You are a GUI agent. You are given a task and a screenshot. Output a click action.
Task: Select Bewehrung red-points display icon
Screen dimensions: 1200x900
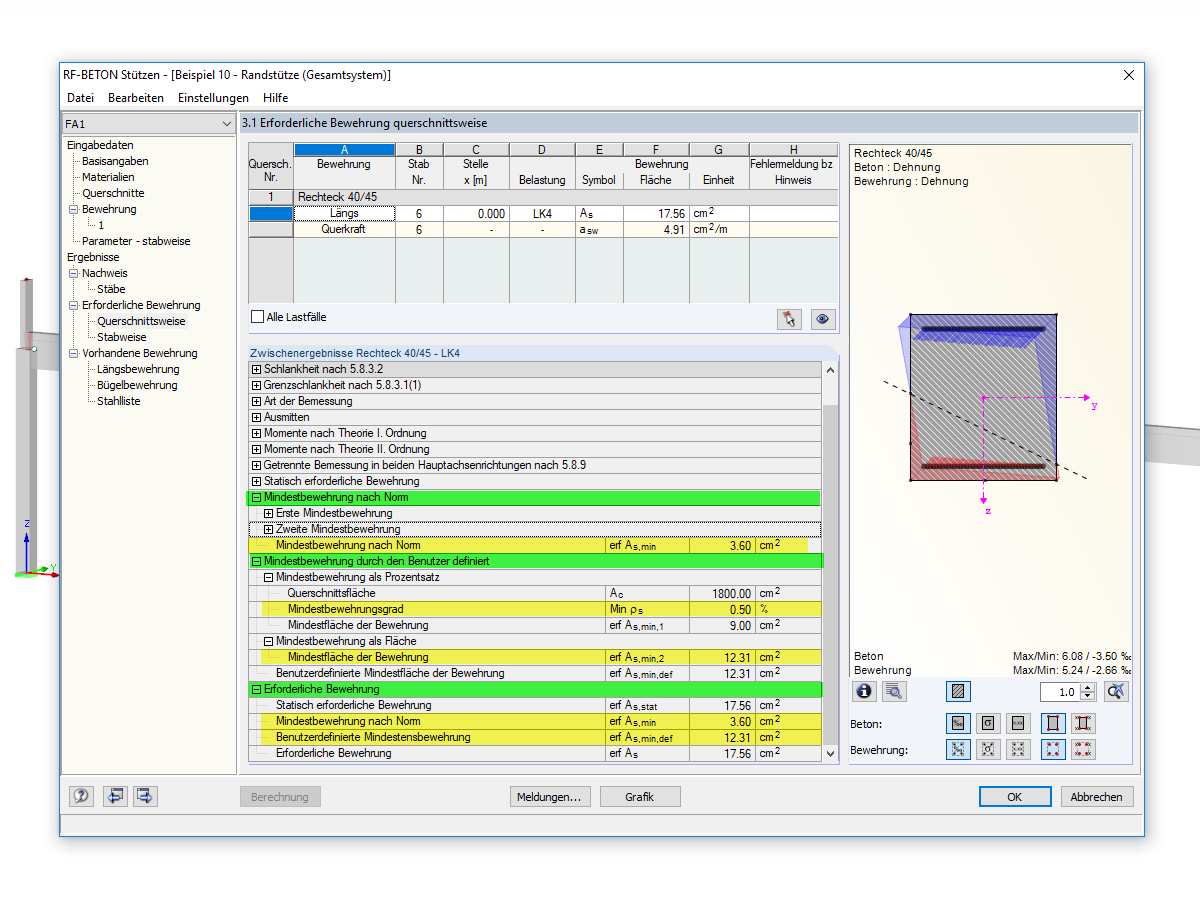1053,749
